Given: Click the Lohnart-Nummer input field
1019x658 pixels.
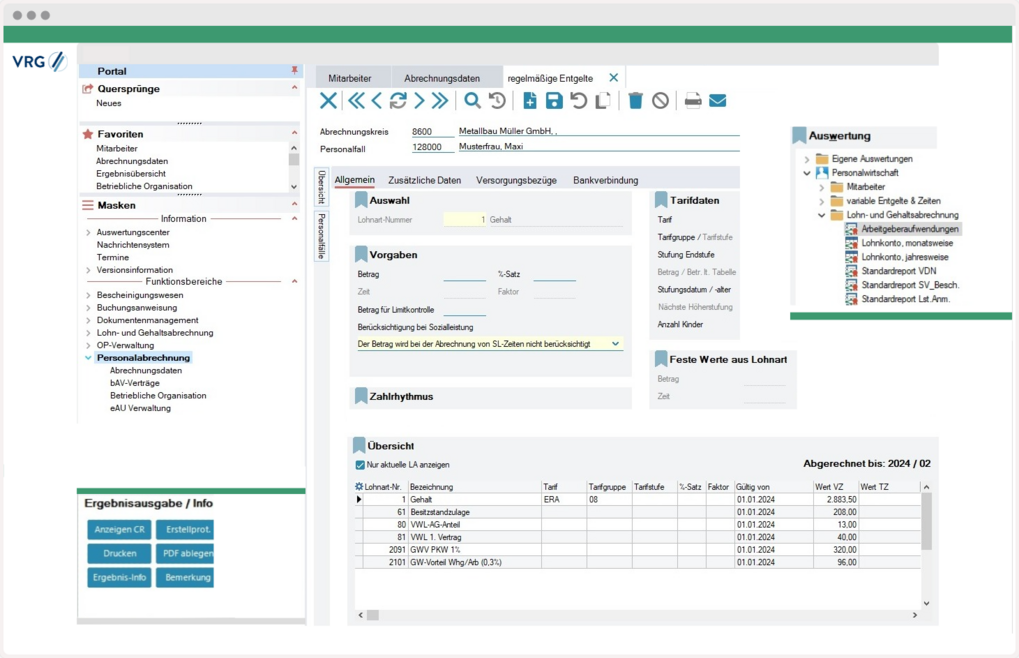Looking at the screenshot, I should click(465, 220).
